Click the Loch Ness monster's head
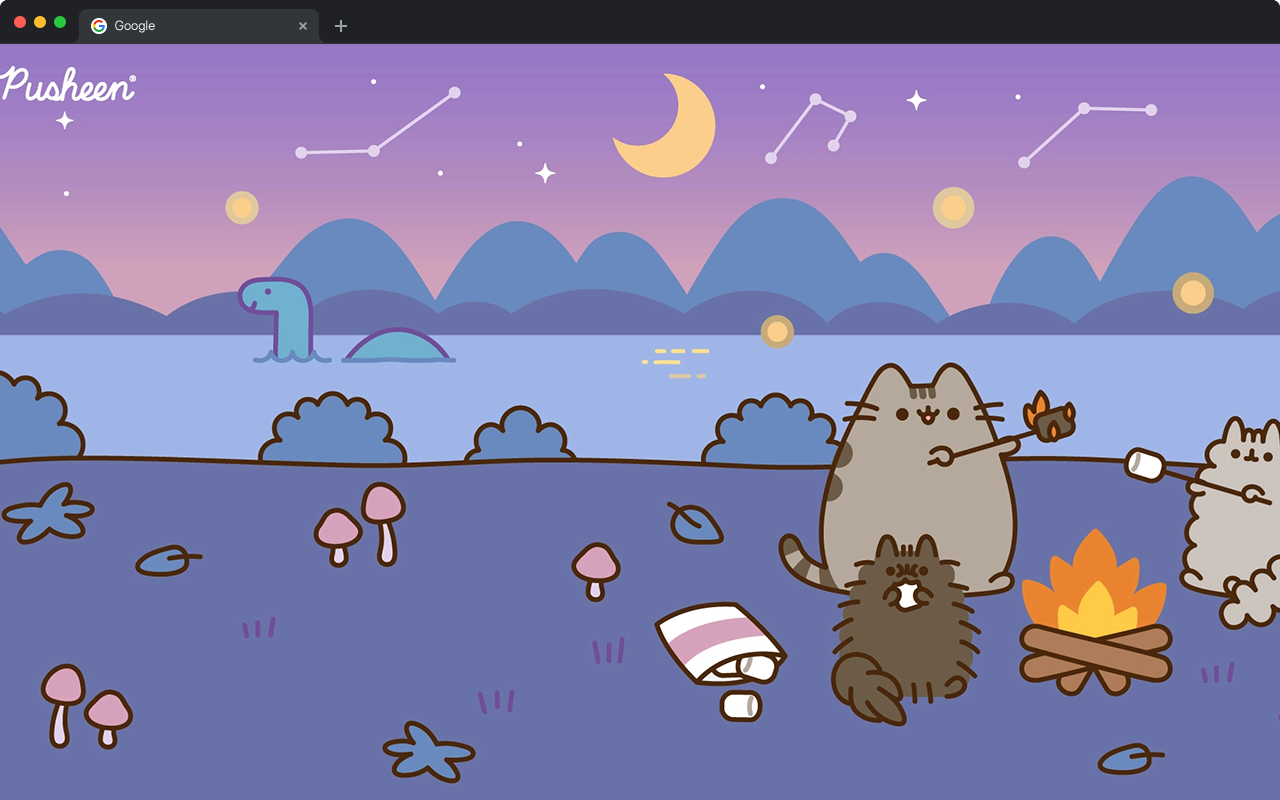 click(x=268, y=297)
